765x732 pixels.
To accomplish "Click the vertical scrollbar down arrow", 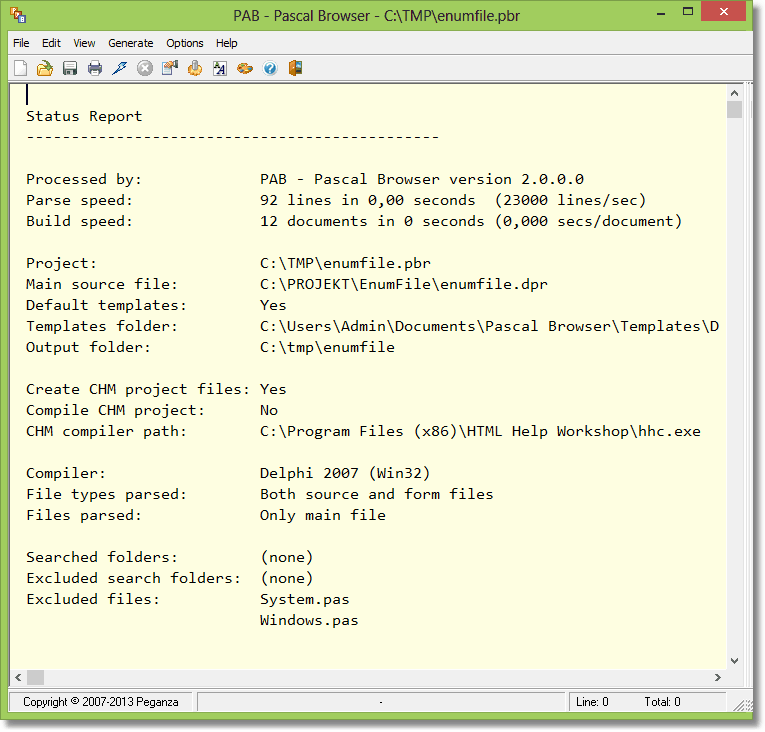I will tap(734, 661).
